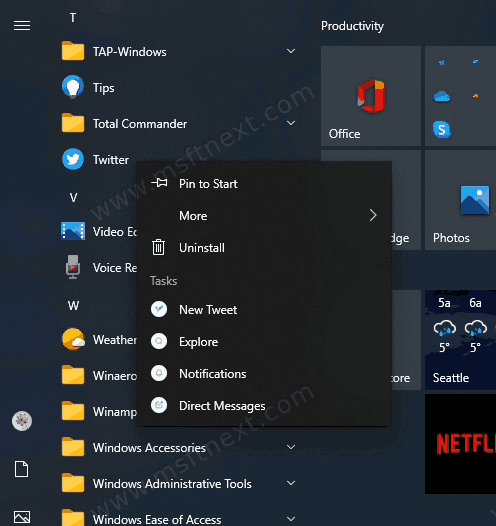496x526 pixels.
Task: Click the Notifications bell task icon
Action: [x=159, y=373]
